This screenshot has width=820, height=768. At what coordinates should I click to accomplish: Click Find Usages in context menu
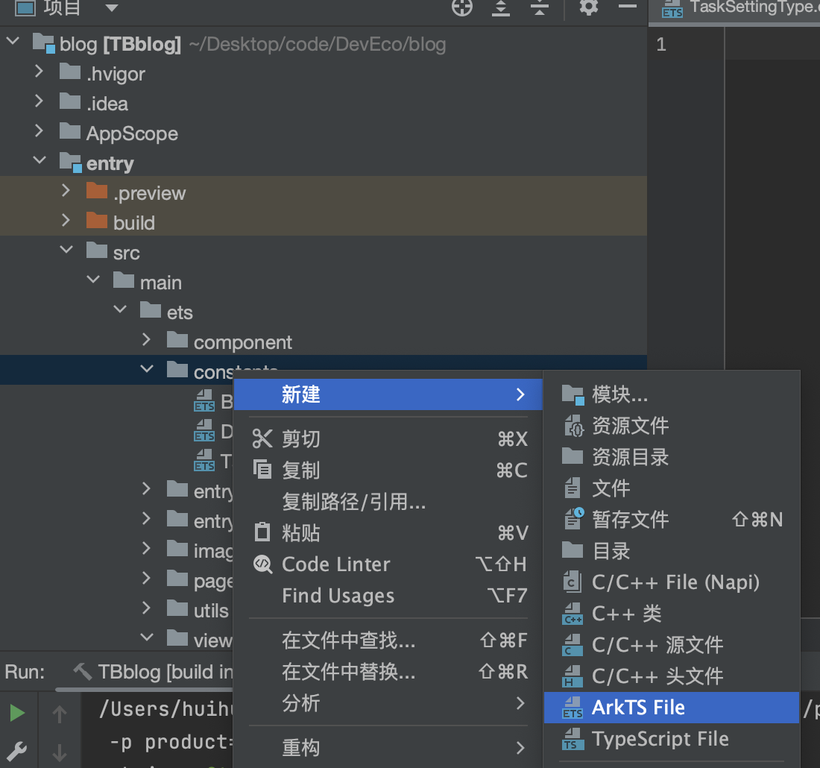pyautogui.click(x=338, y=596)
